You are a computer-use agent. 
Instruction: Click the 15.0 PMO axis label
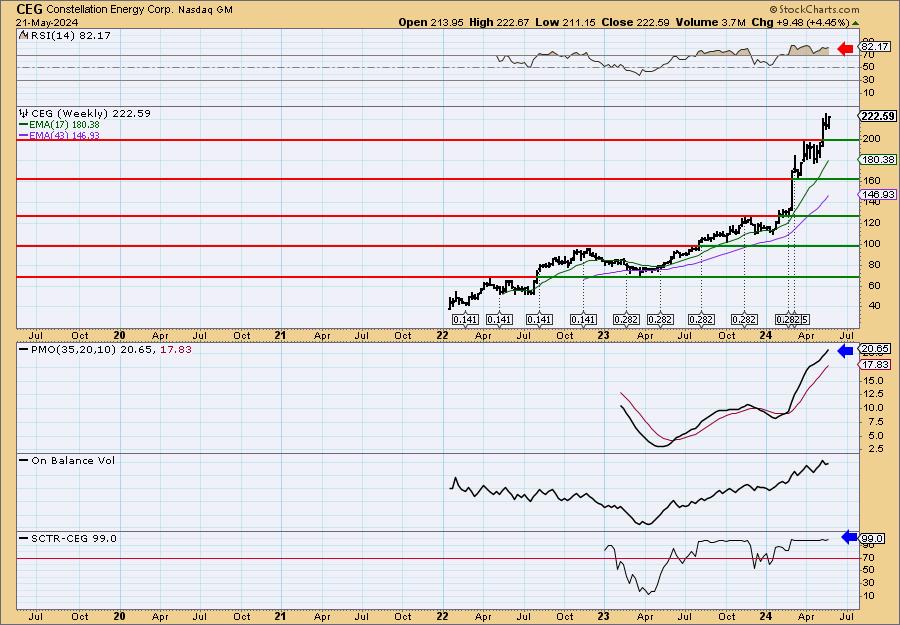872,380
